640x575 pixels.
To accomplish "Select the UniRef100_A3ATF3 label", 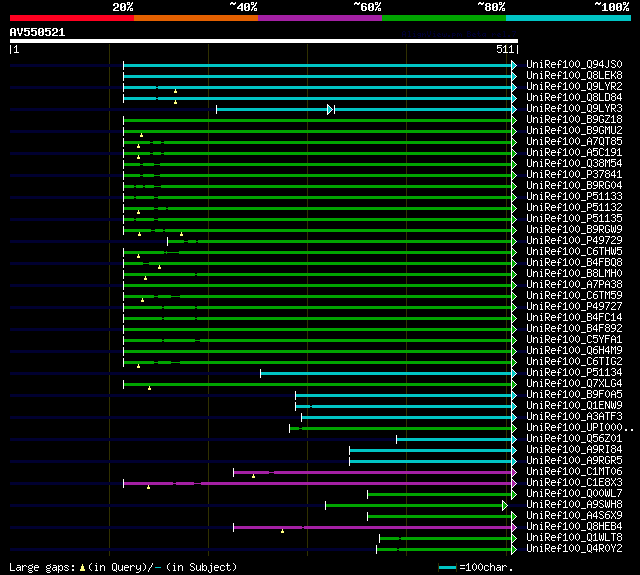I will pos(574,417).
